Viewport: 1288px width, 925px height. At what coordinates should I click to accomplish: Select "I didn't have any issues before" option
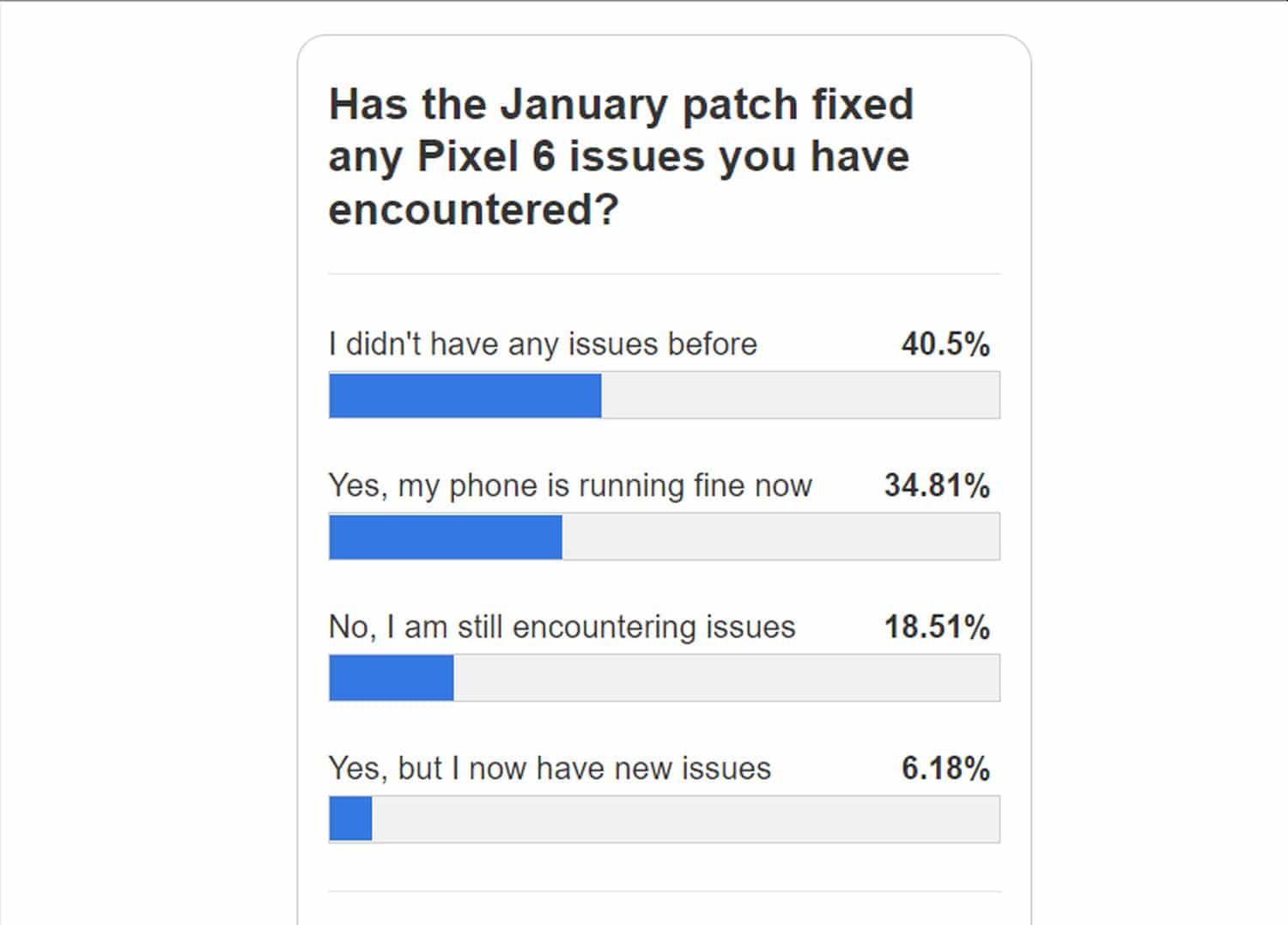coord(543,344)
